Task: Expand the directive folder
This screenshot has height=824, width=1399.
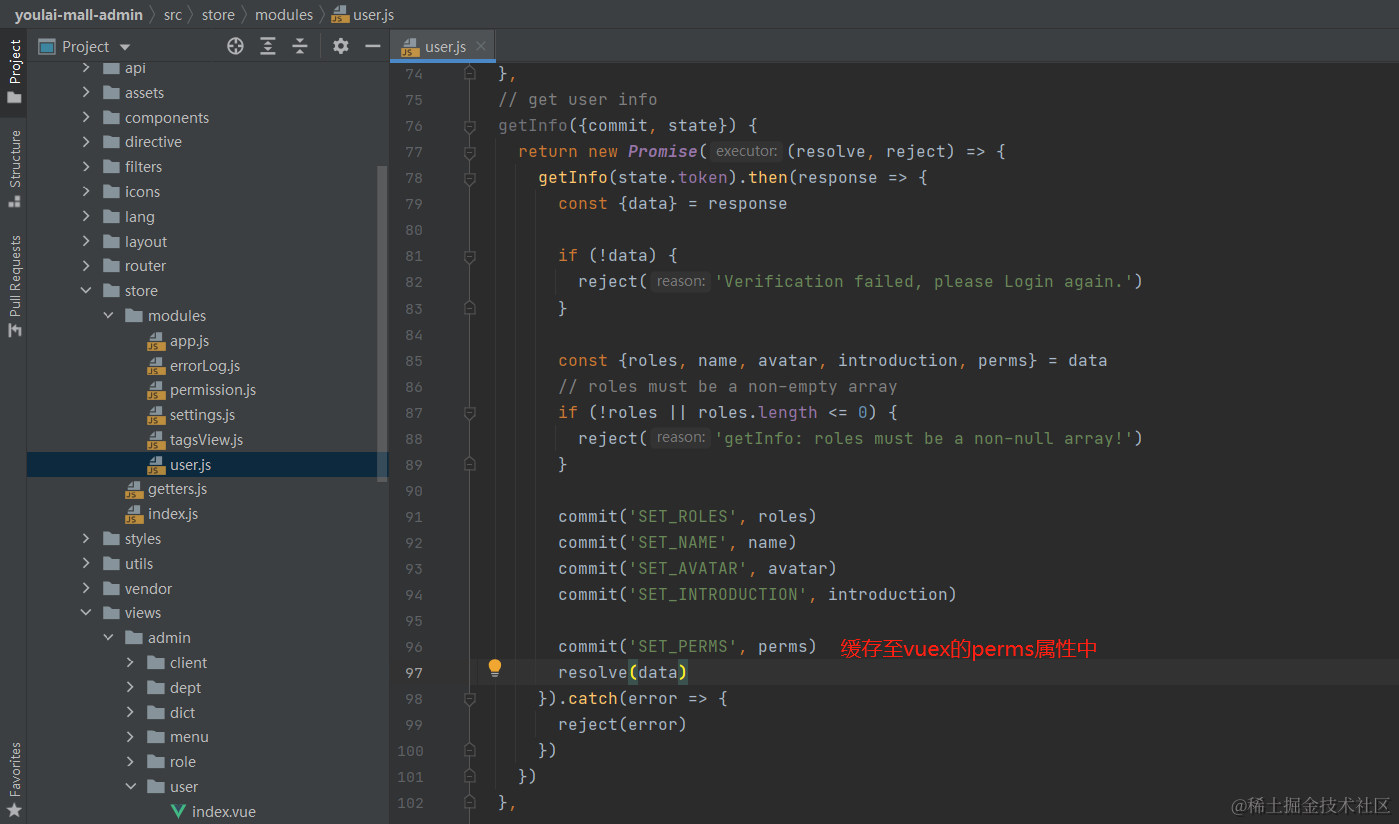Action: [x=86, y=142]
